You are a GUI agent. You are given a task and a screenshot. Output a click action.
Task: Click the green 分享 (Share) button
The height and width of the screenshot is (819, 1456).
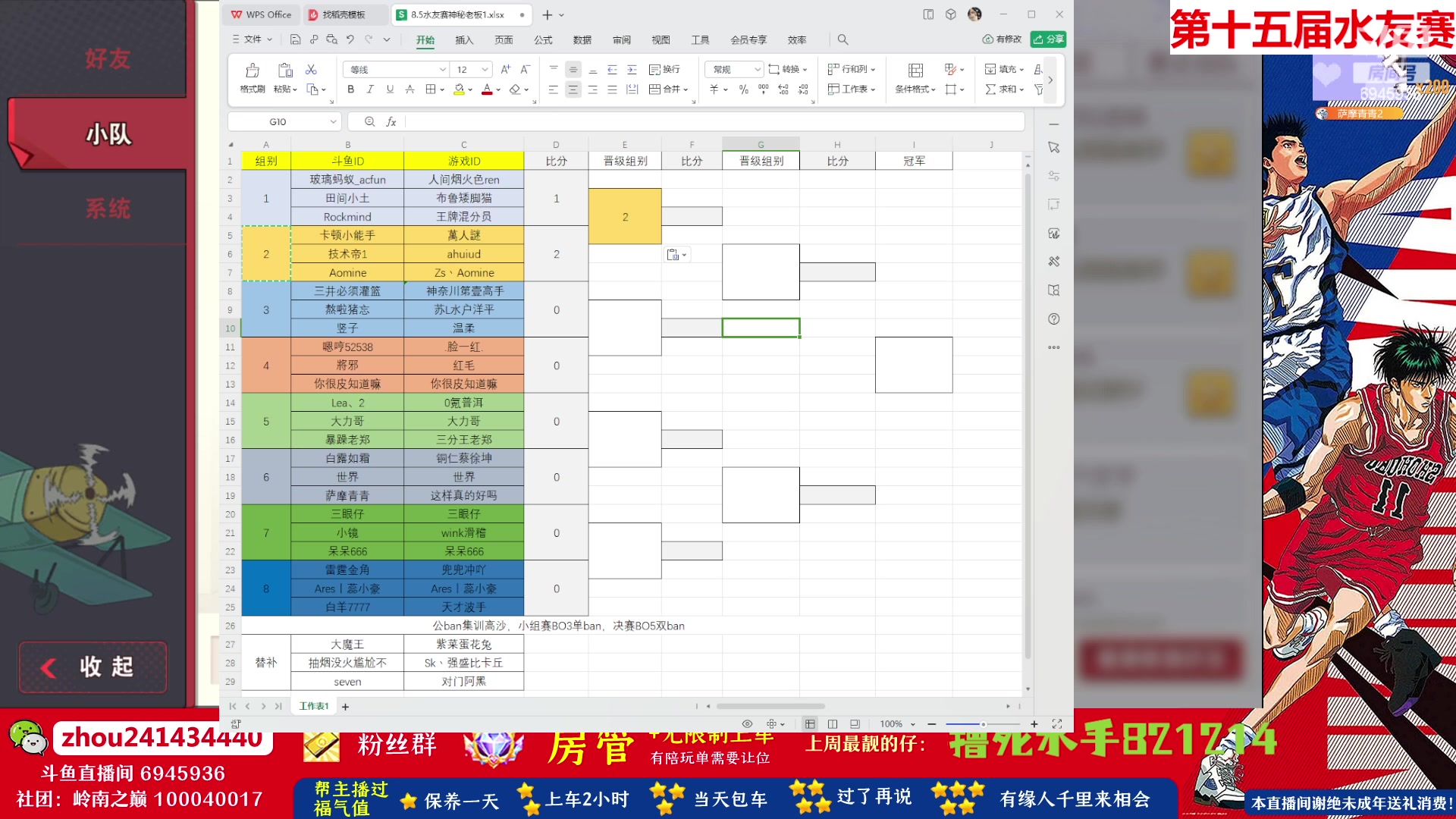pyautogui.click(x=1049, y=39)
